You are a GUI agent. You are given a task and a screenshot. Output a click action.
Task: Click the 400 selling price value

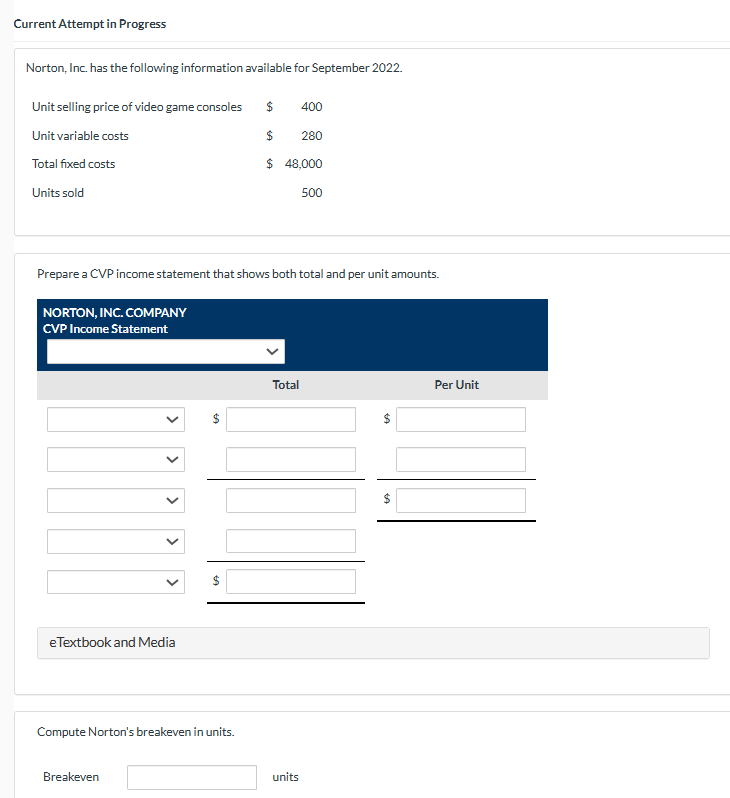(x=312, y=107)
